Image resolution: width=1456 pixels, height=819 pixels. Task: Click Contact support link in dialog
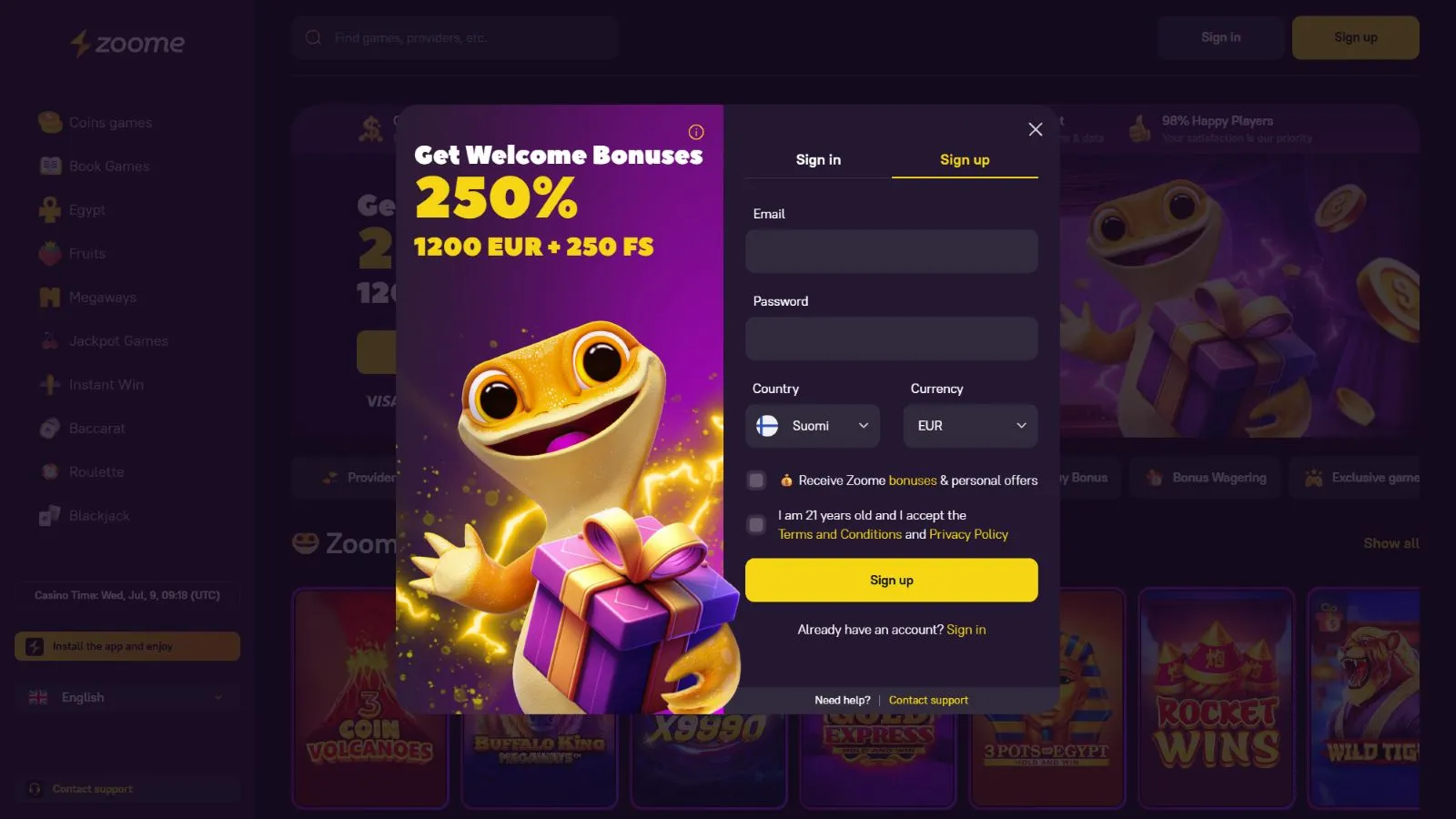[928, 700]
